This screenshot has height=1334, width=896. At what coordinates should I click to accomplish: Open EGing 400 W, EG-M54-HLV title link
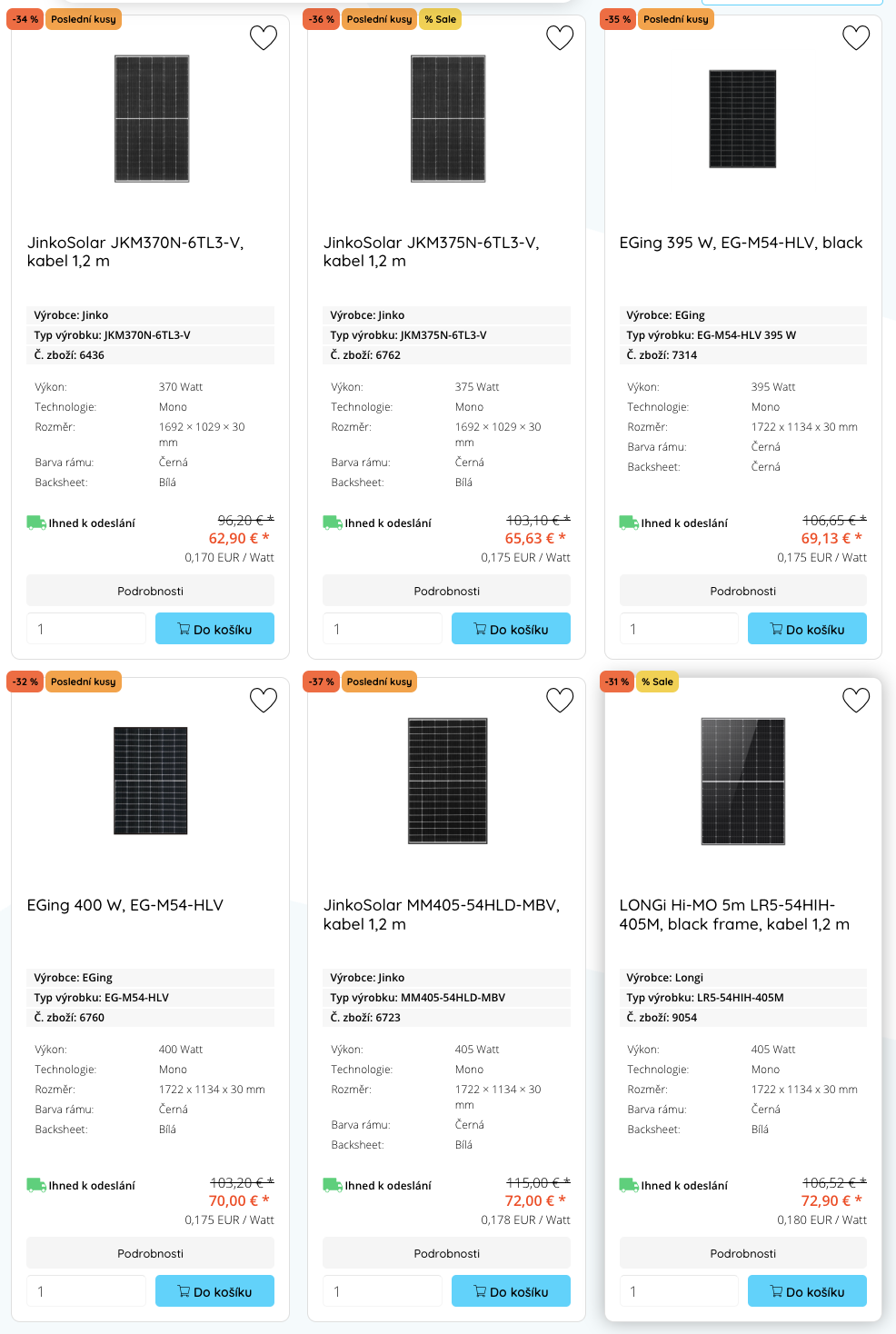click(x=125, y=905)
